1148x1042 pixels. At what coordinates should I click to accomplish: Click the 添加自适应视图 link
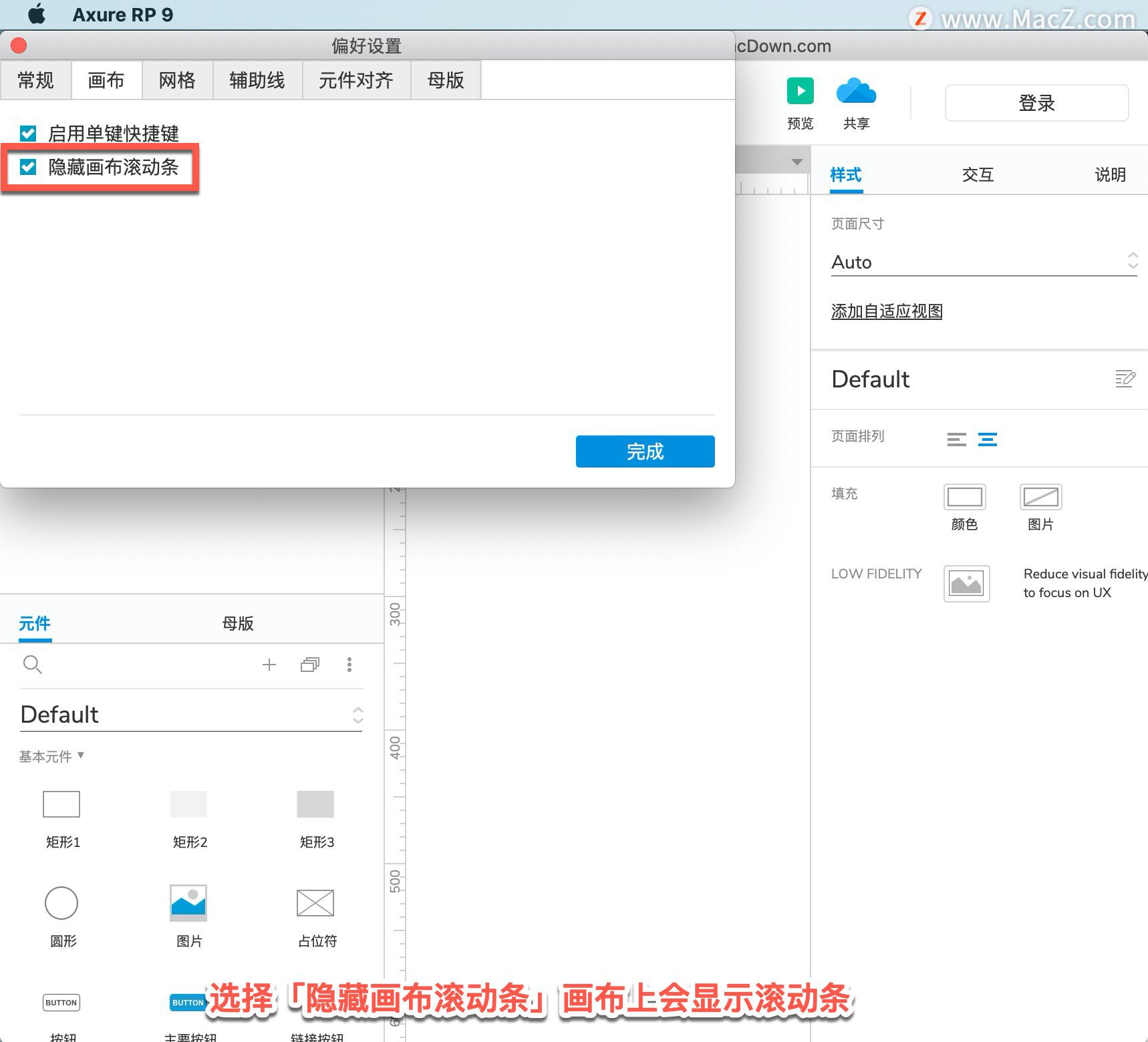pyautogui.click(x=887, y=311)
